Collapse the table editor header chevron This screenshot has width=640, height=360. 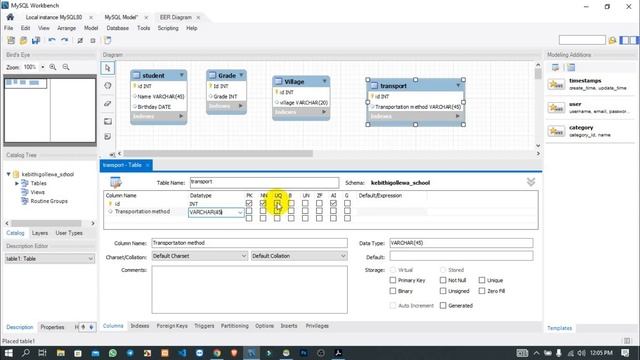click(x=531, y=182)
